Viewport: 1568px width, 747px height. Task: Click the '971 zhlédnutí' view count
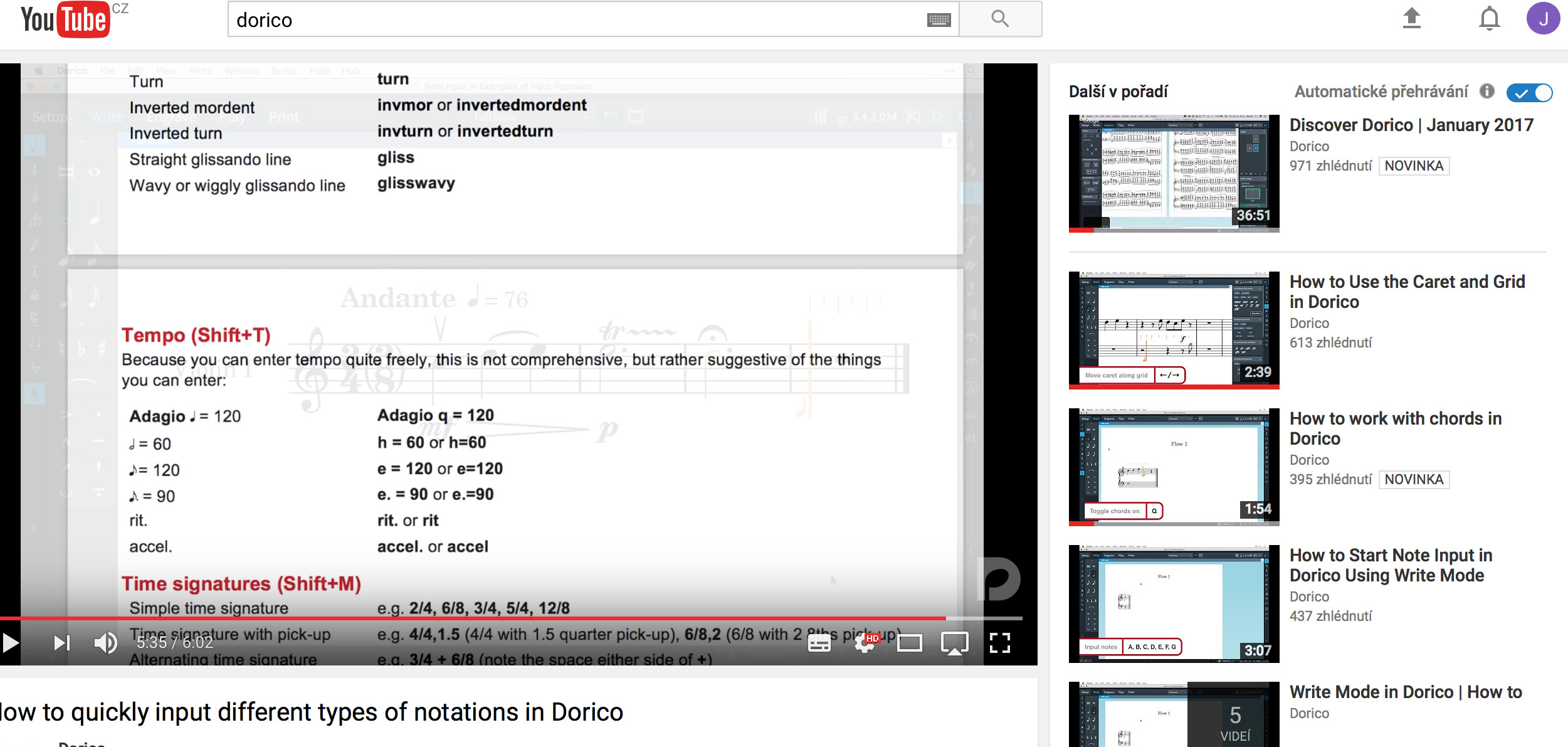pyautogui.click(x=1330, y=166)
